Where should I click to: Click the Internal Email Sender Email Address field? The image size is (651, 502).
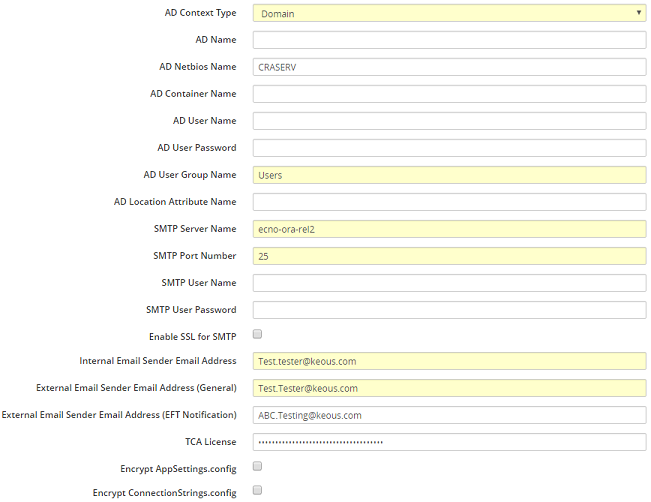point(449,361)
